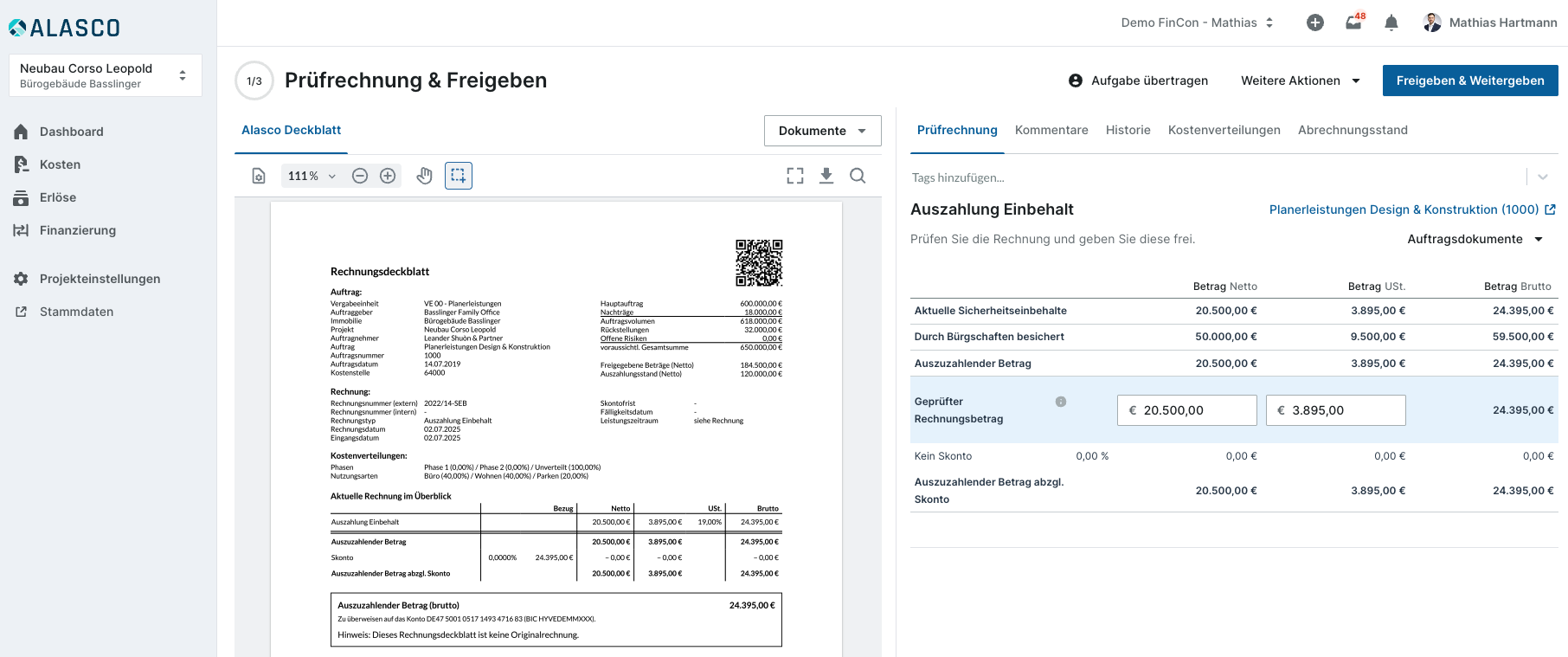This screenshot has width=1568, height=657.
Task: Download the Rechnungsdeckblatt document
Action: tap(826, 176)
